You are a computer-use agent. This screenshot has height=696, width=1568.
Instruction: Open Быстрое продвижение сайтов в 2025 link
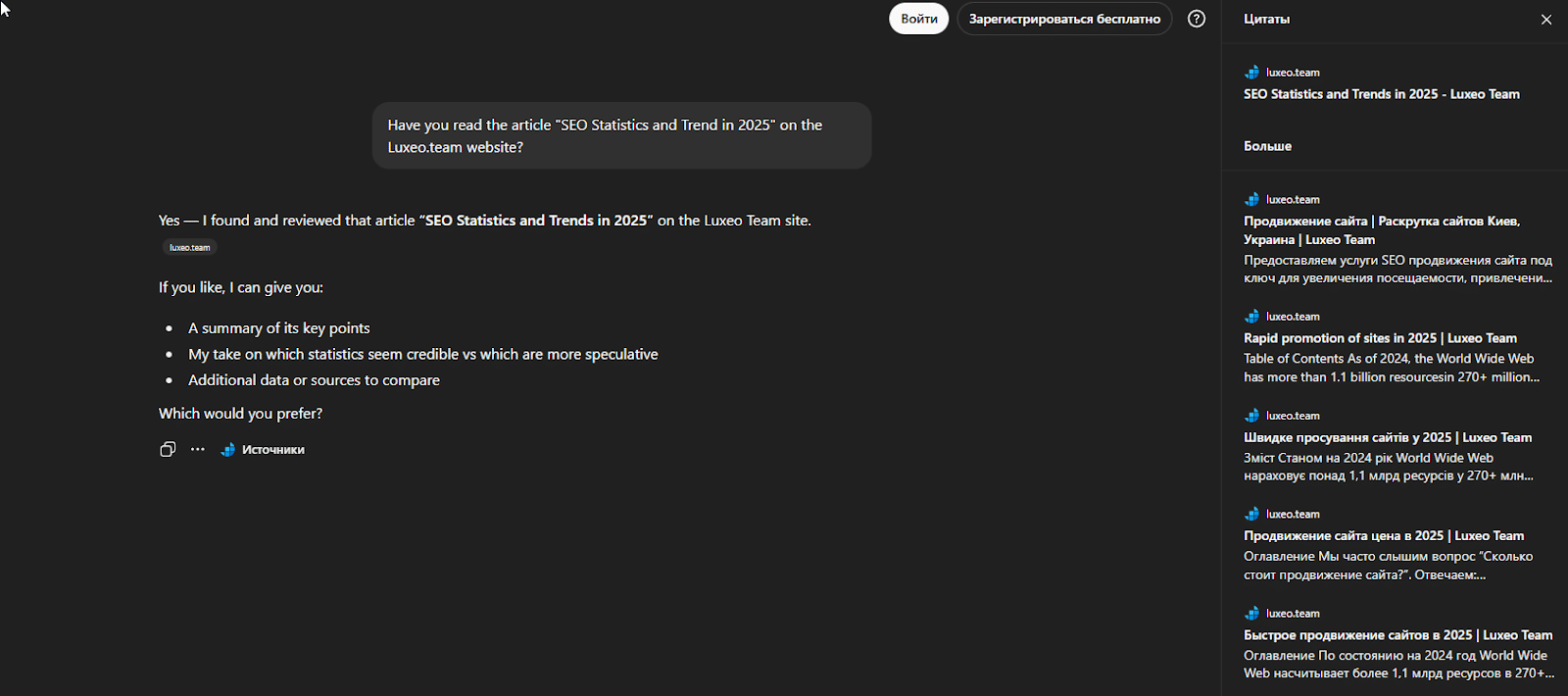(x=1397, y=634)
